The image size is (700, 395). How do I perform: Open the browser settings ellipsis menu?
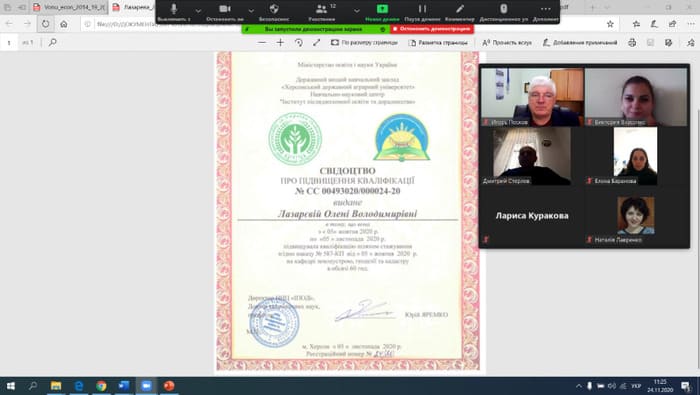[691, 24]
